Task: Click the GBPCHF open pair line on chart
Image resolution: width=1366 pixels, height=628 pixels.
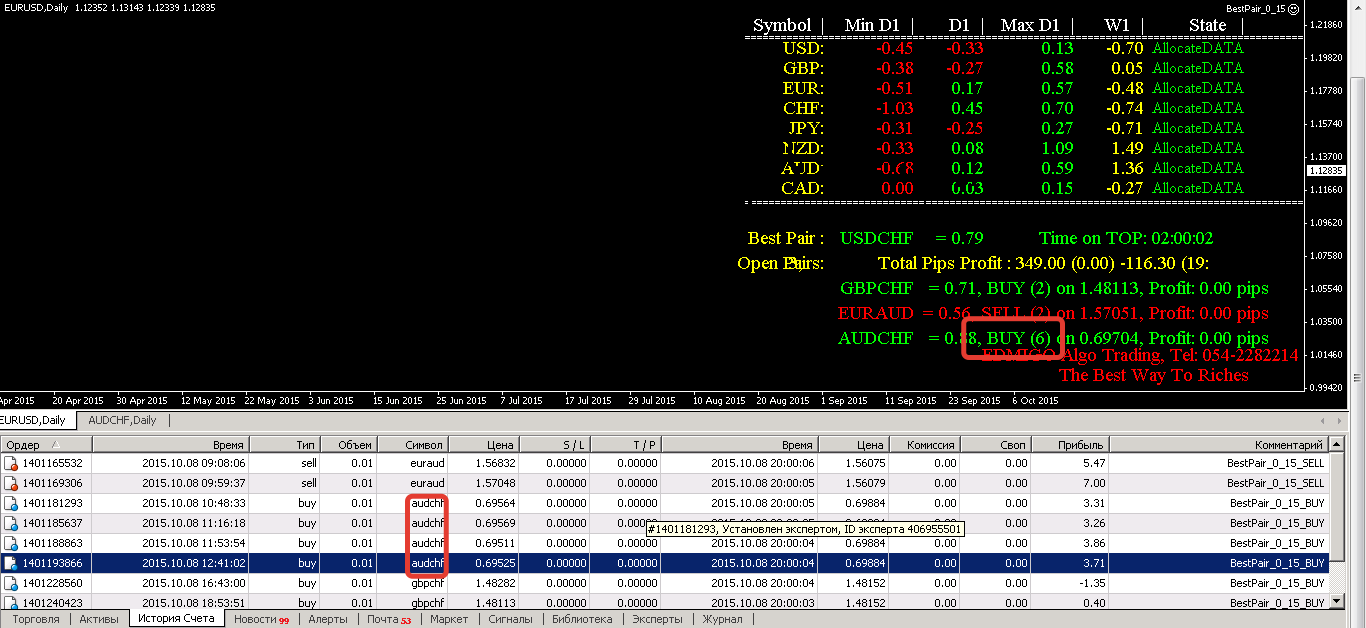Action: pyautogui.click(x=1054, y=288)
